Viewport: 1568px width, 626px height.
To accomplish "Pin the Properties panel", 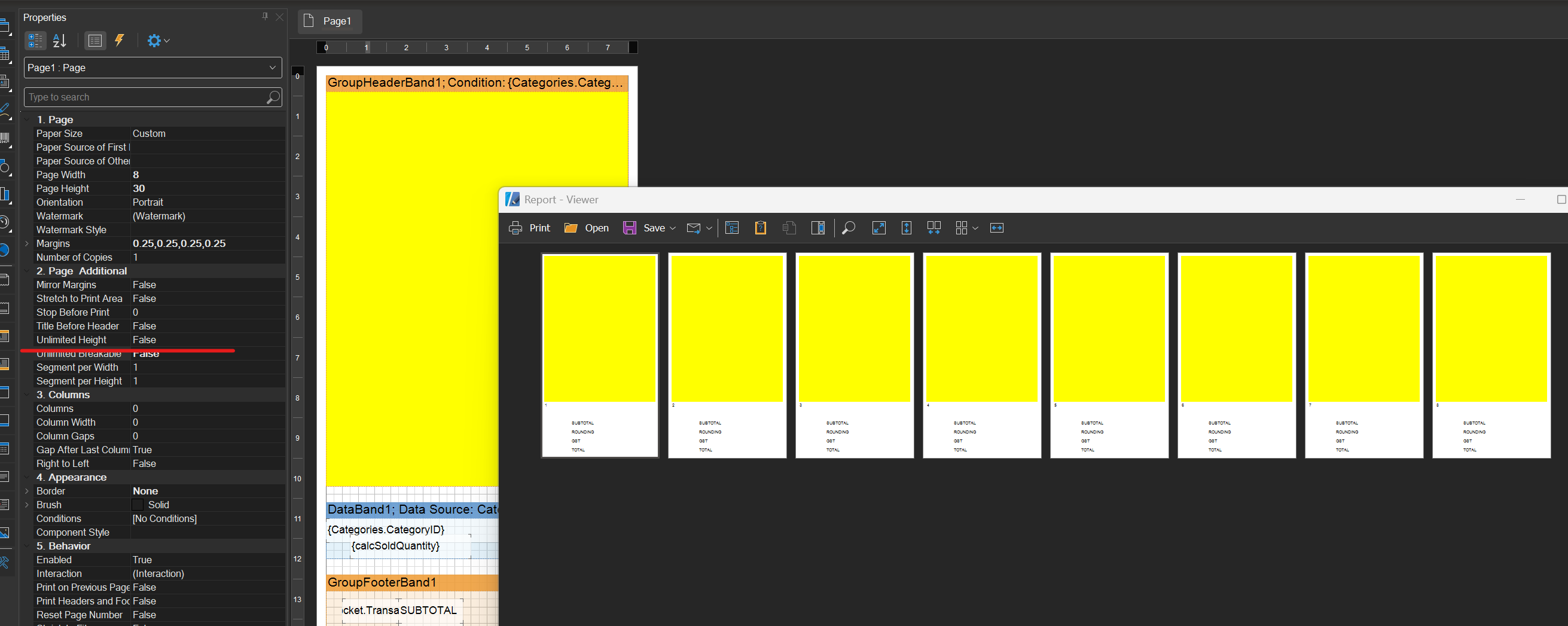I will 265,16.
